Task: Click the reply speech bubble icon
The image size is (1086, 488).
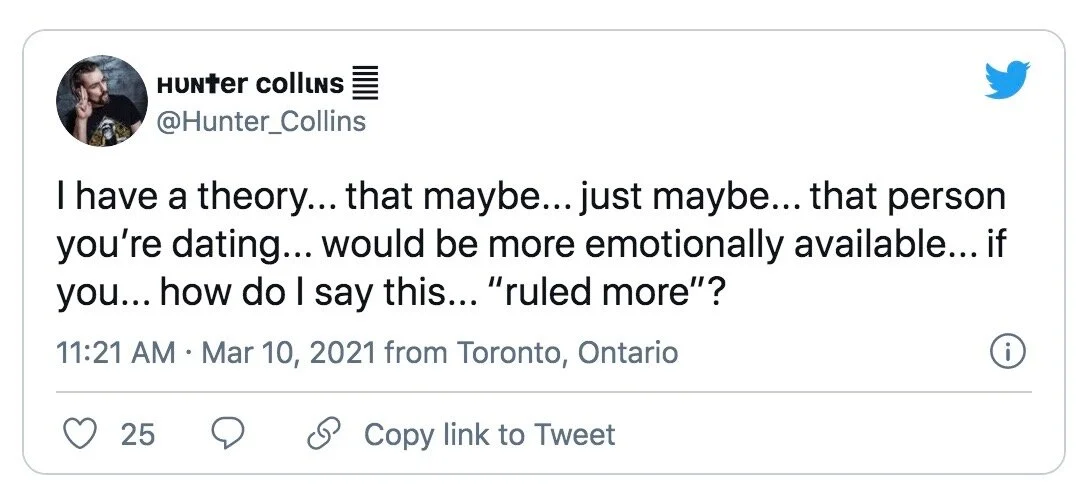Action: point(229,434)
